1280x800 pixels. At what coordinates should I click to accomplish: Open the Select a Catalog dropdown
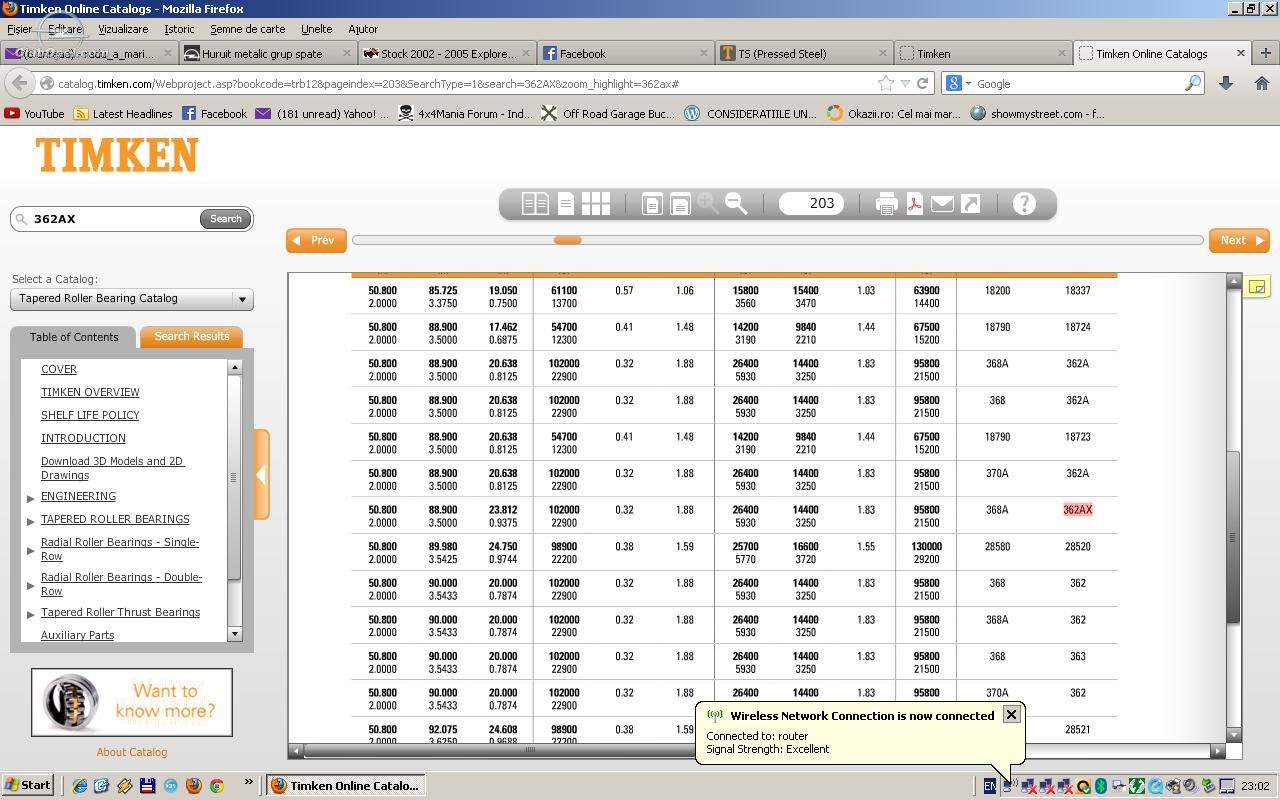tap(132, 299)
